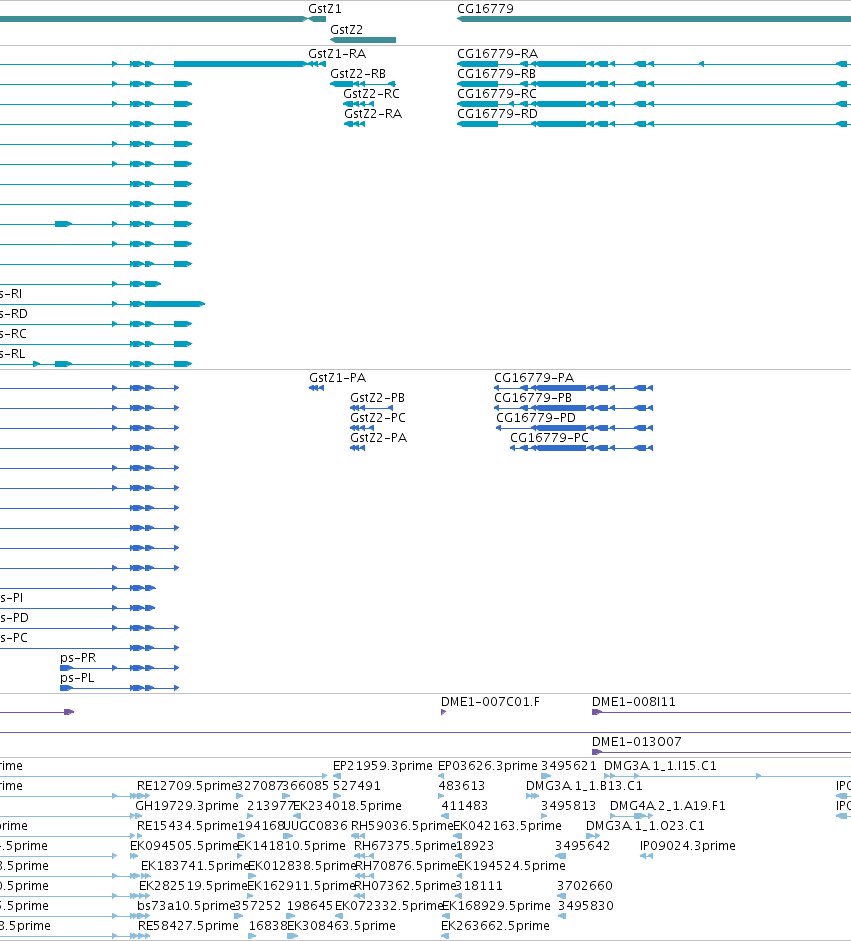Select transcript GstZ2-RC label
This screenshot has height=941, width=851.
(x=371, y=94)
